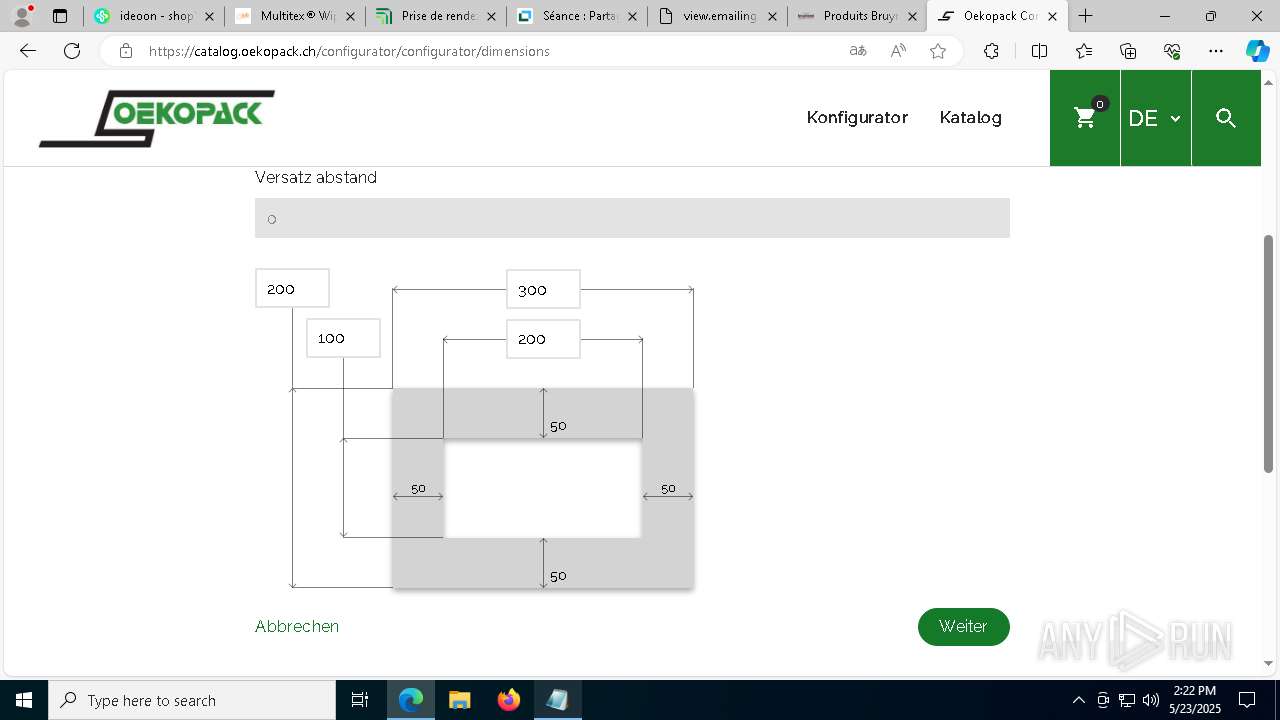Open browser collections icon
The width and height of the screenshot is (1280, 720).
tap(1128, 51)
